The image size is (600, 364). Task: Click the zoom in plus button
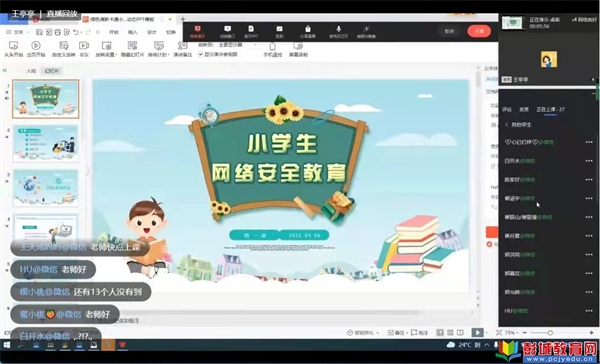tap(592, 333)
